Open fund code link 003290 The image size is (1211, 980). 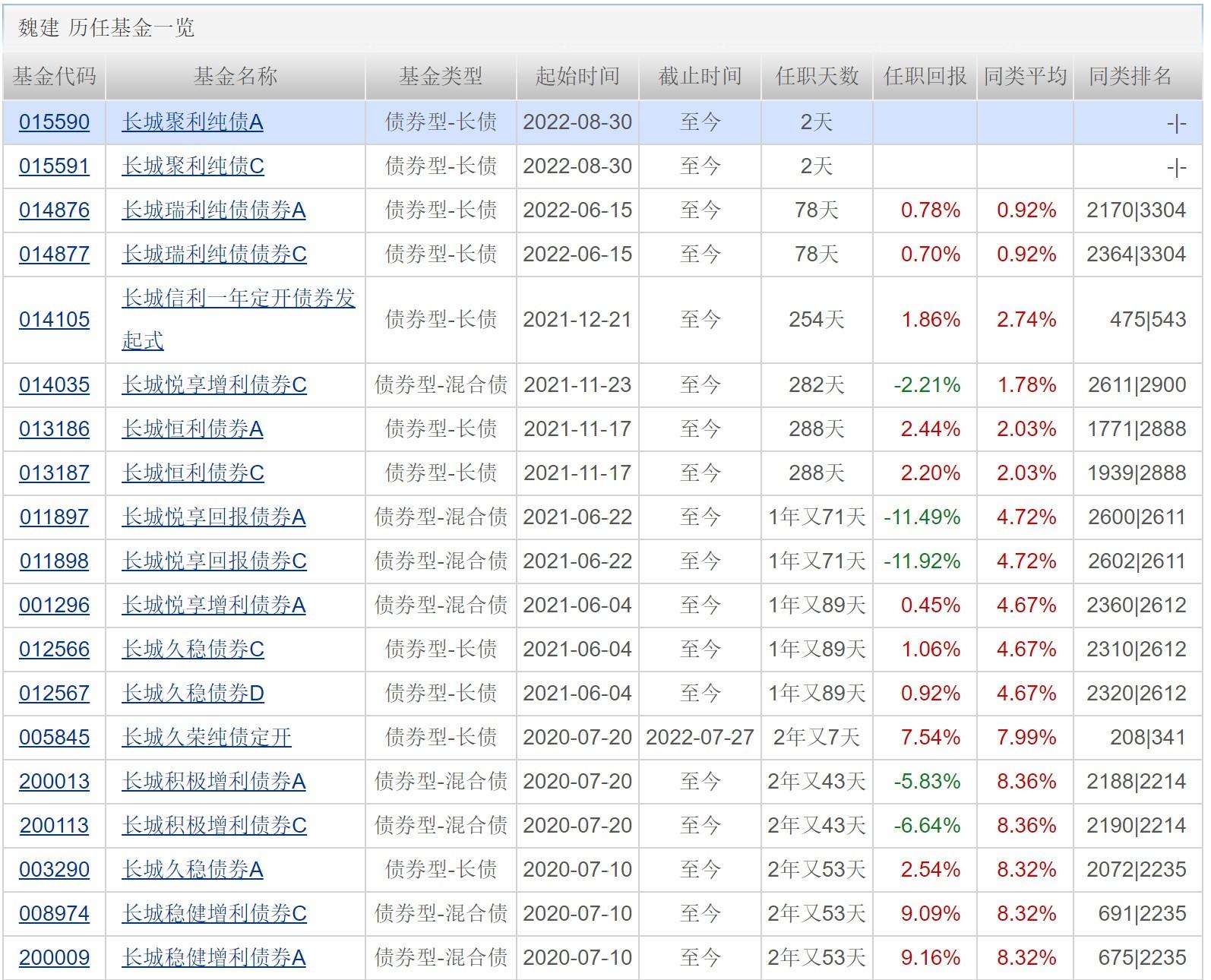point(54,869)
